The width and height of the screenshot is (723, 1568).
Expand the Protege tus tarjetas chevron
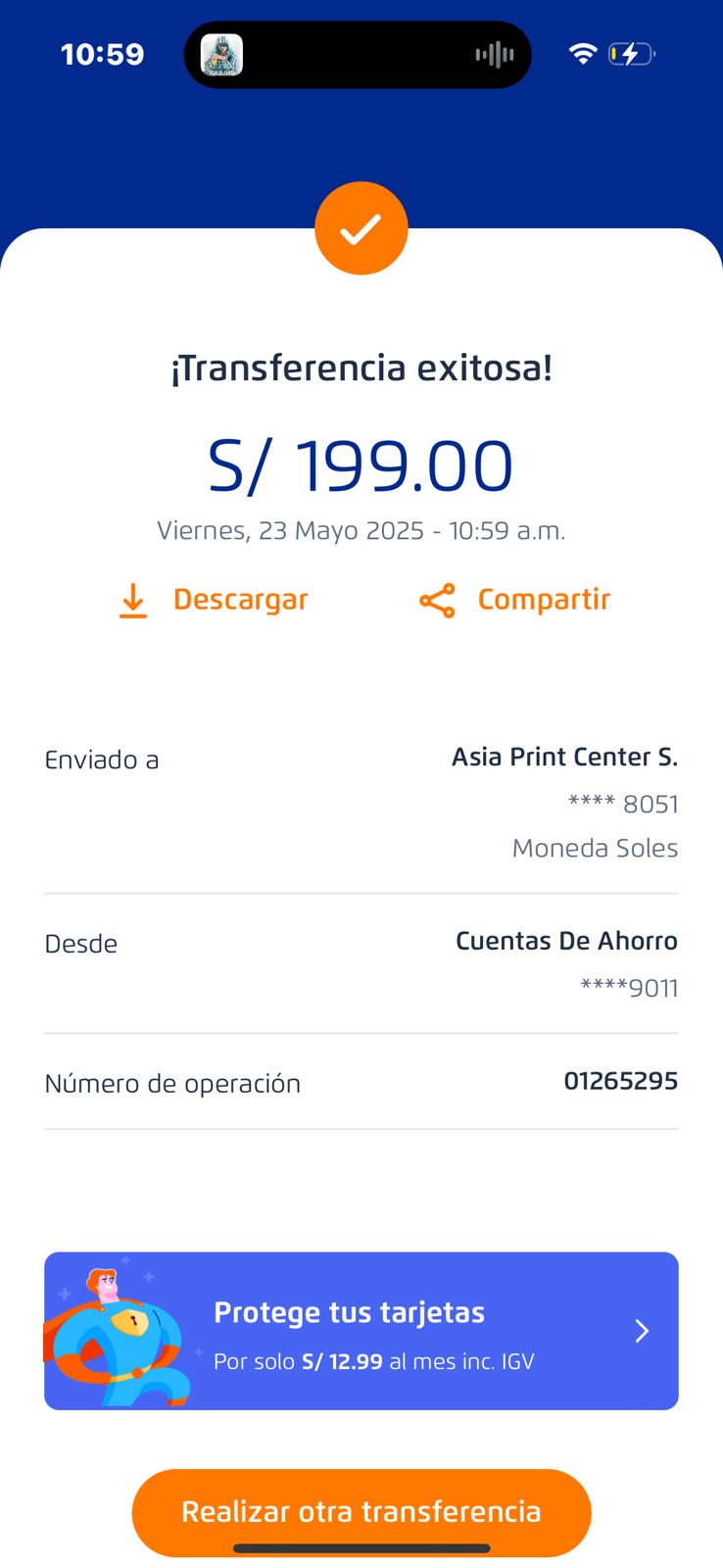pos(642,1331)
